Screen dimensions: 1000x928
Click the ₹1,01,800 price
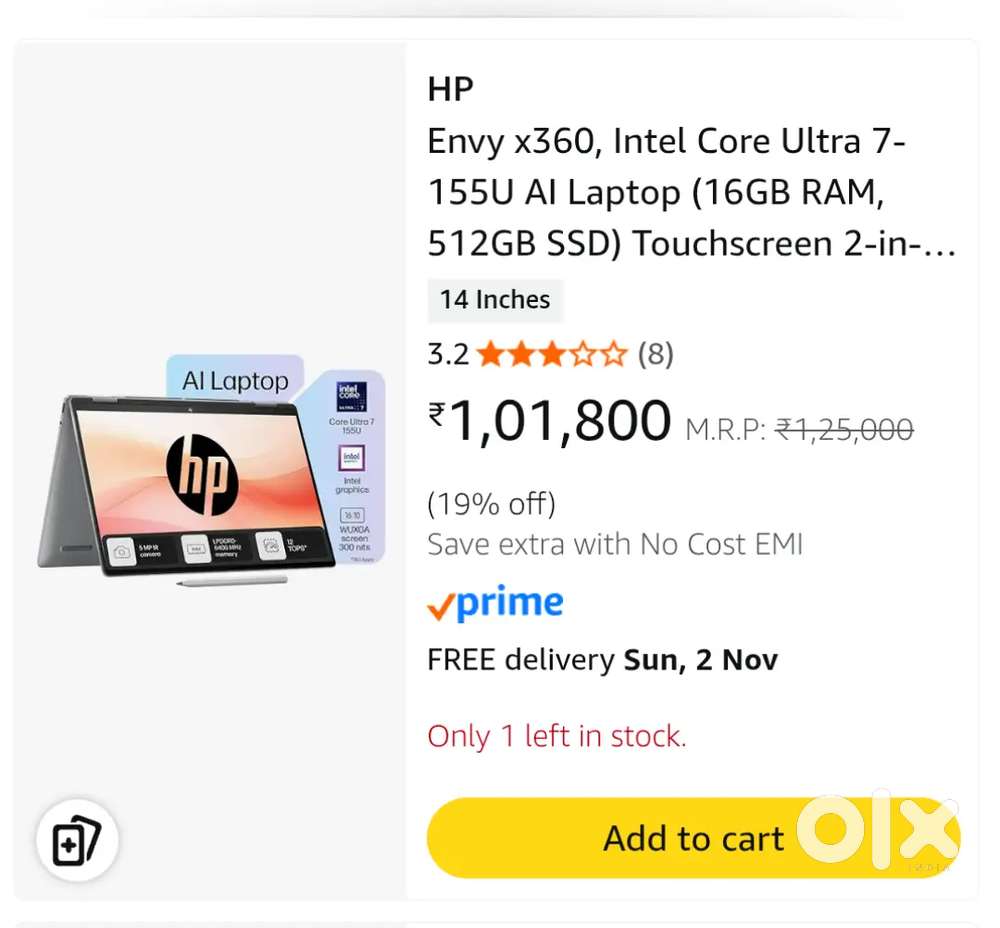click(550, 420)
